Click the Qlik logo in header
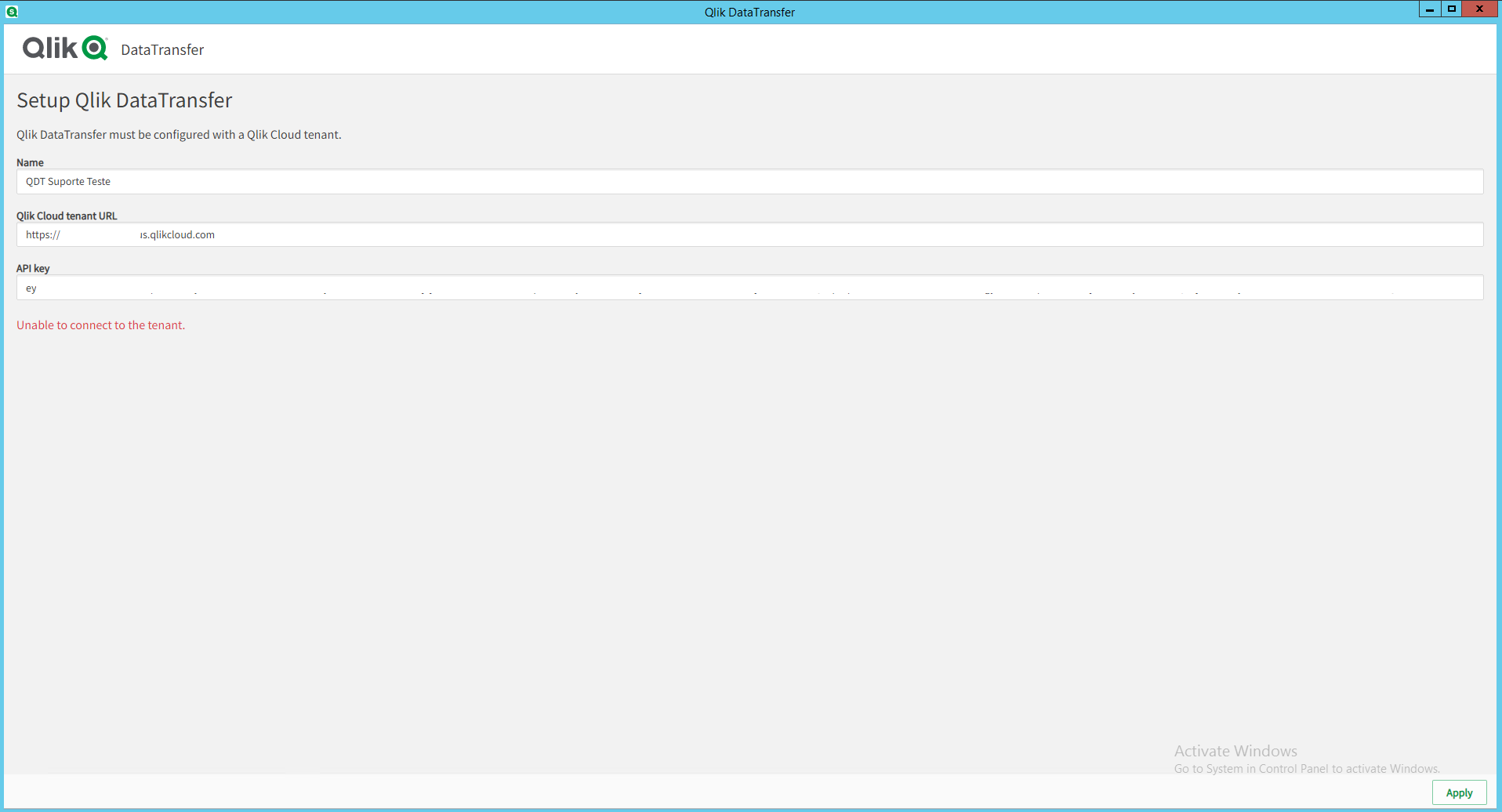 point(65,48)
